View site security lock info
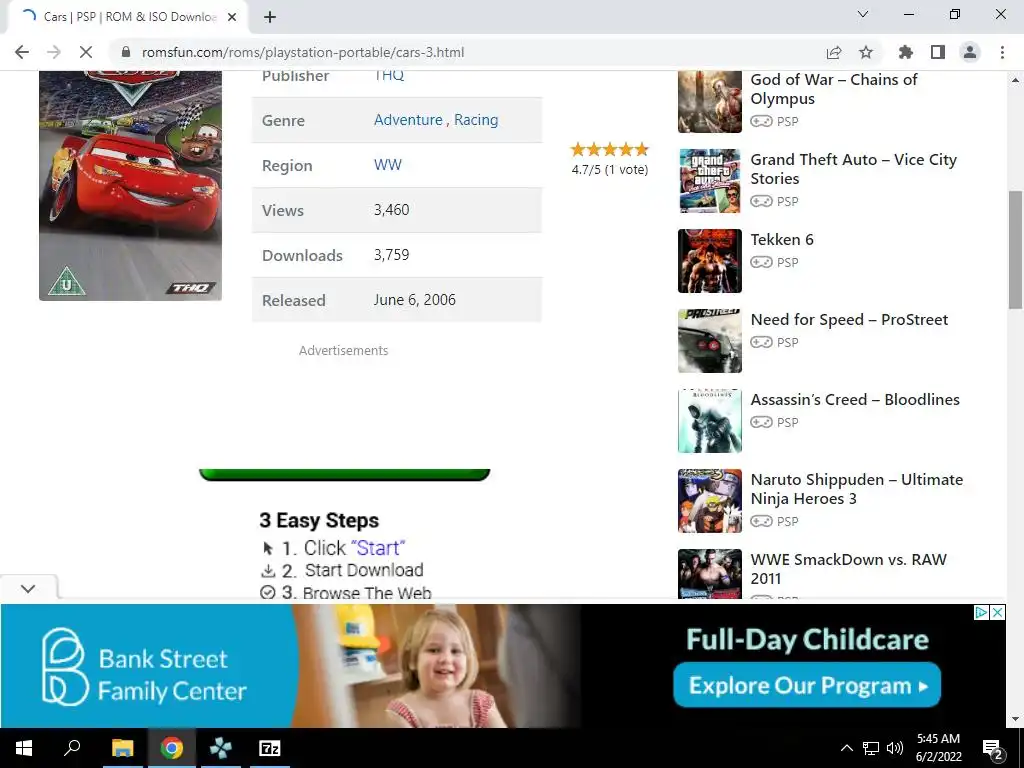 pos(126,52)
